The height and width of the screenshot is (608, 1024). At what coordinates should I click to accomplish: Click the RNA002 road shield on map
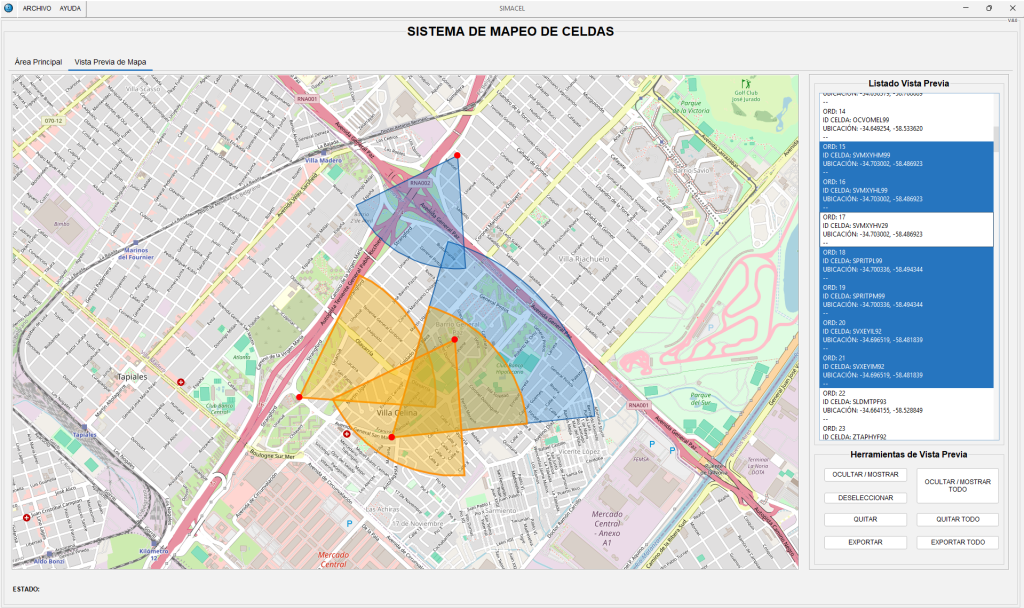point(421,183)
